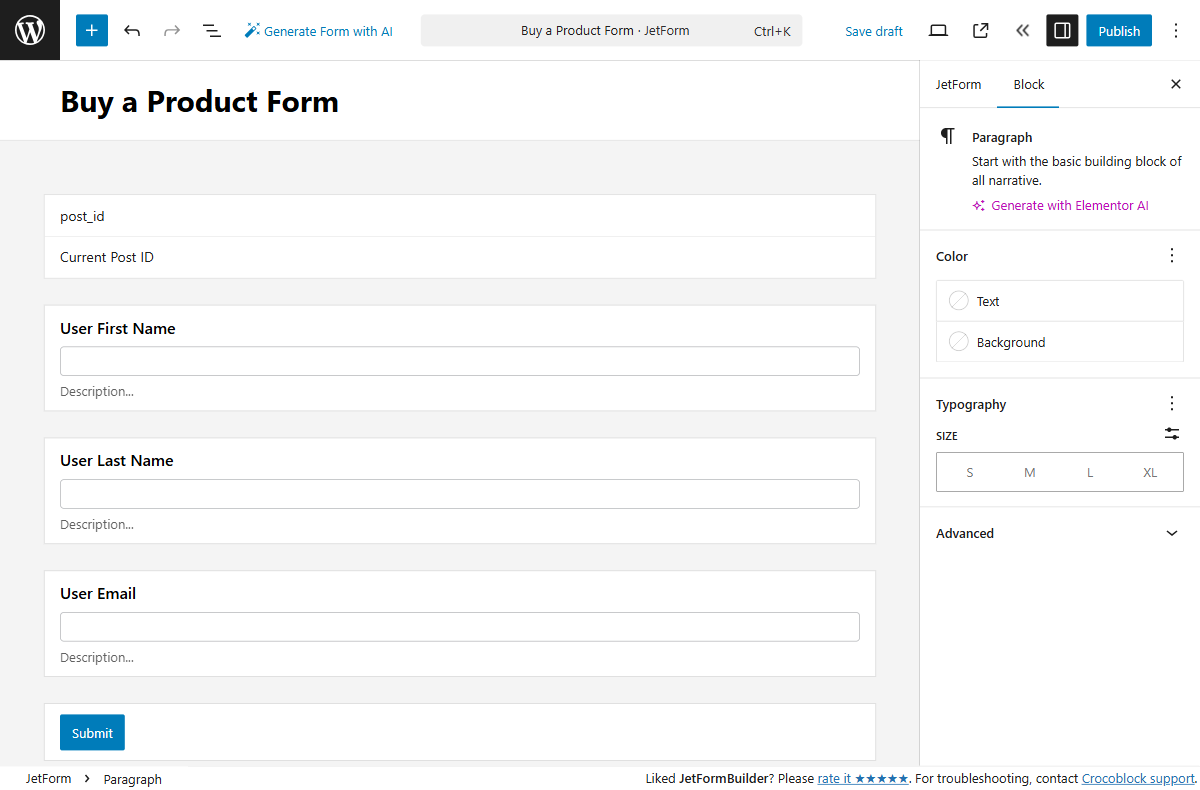Toggle the settings sidebar panel
Screen dimensions: 1200x790
click(1062, 31)
